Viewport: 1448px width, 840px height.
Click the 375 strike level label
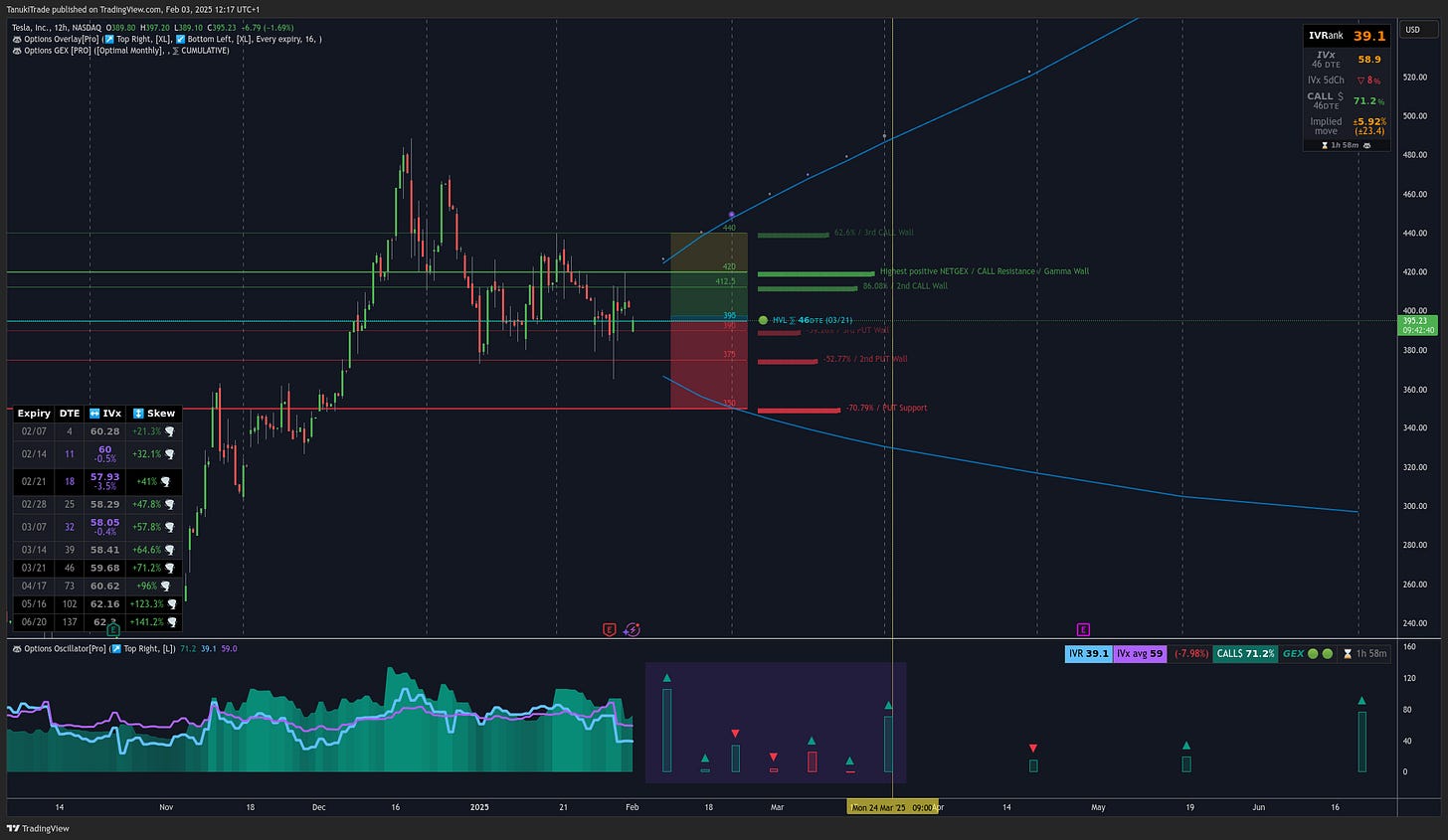(729, 354)
